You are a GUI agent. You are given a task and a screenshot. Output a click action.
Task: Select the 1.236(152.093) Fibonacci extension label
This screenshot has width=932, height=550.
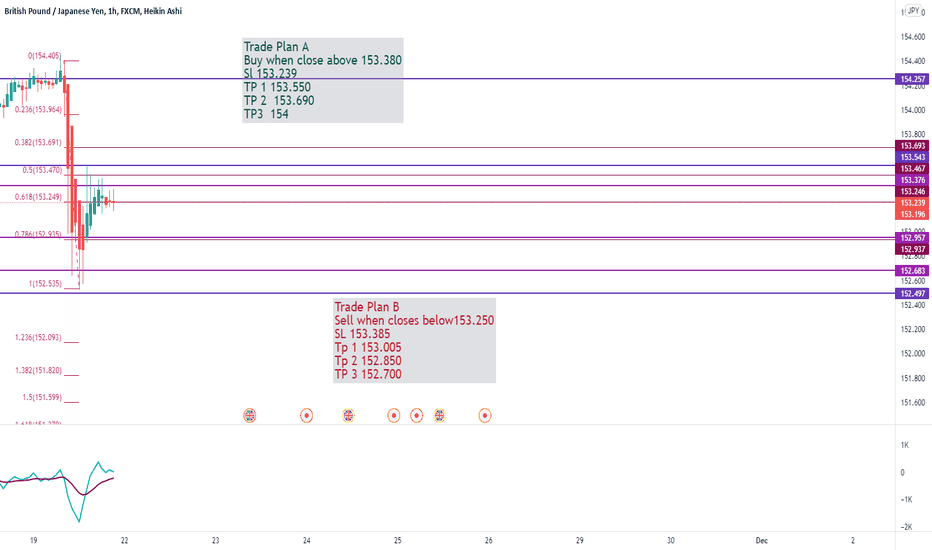[38, 338]
